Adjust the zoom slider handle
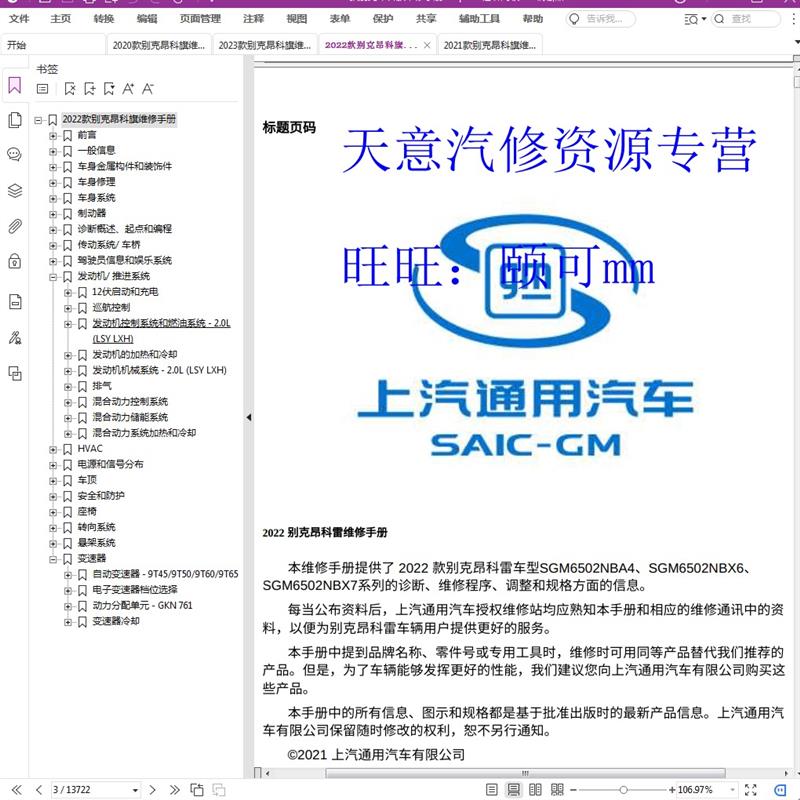 (623, 790)
